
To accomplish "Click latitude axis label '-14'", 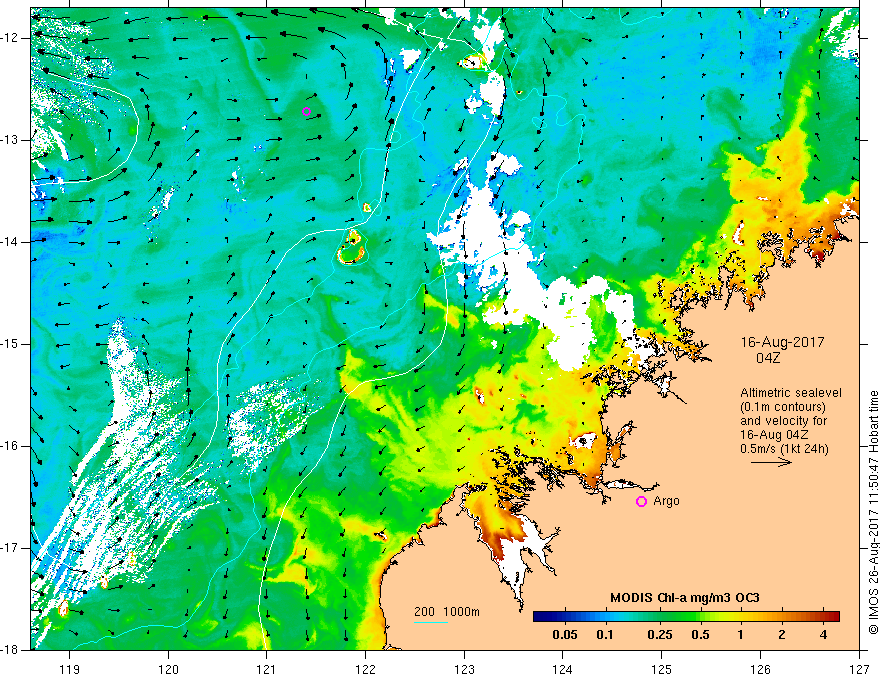I will click(11, 242).
